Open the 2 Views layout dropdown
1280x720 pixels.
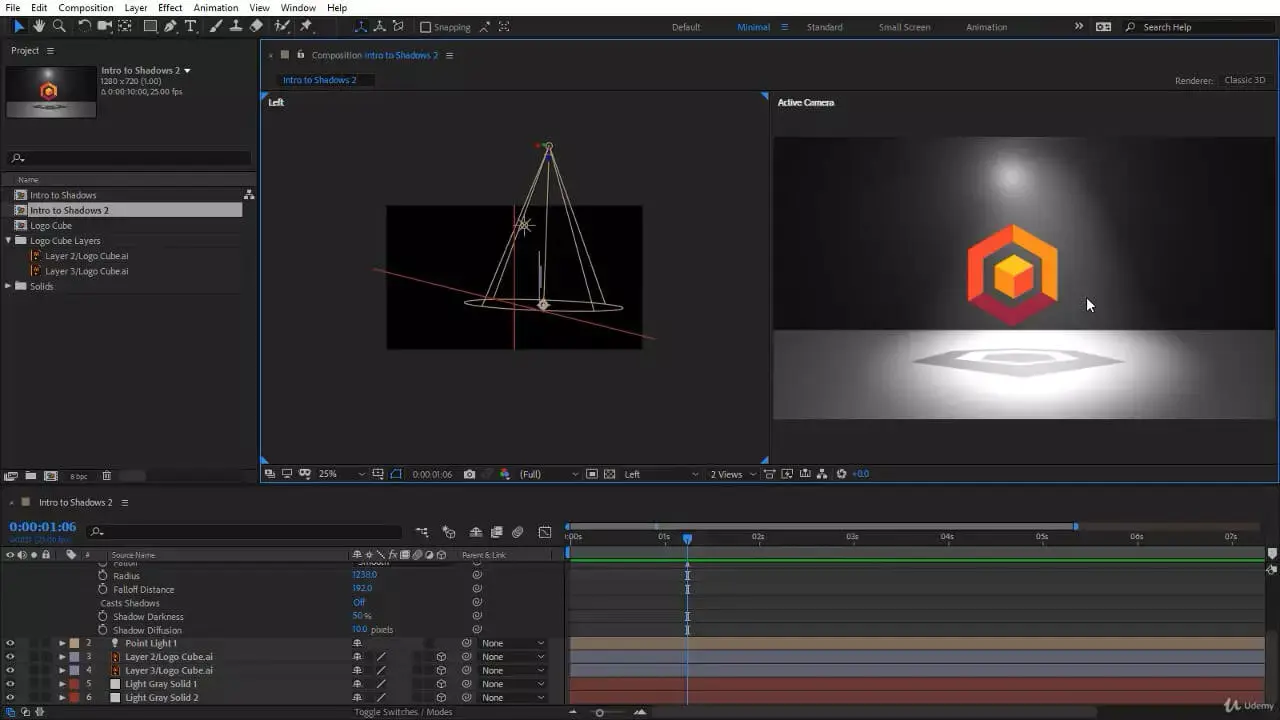732,474
